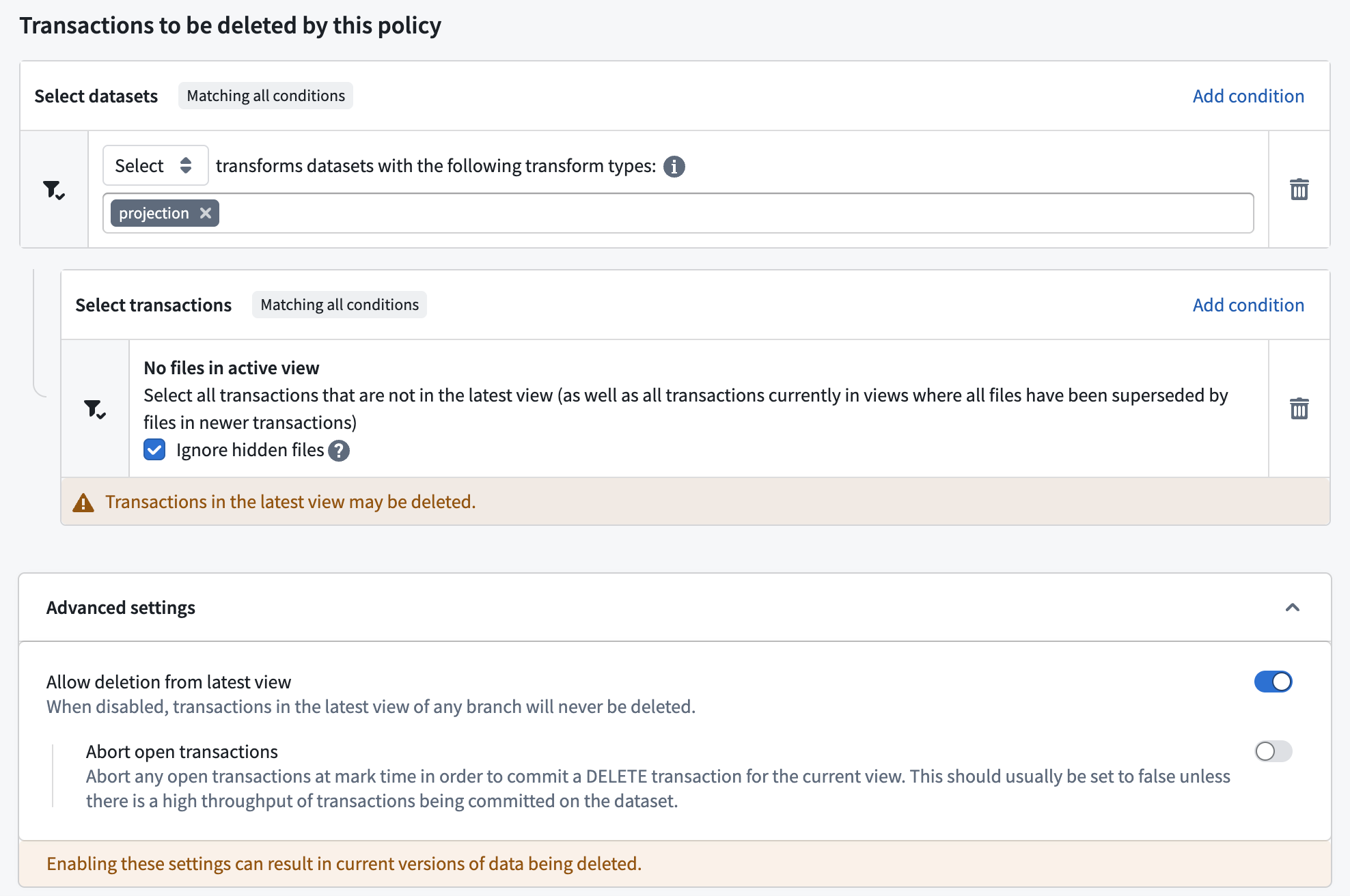Image resolution: width=1350 pixels, height=896 pixels.
Task: Enable Abort open transactions toggle
Action: click(x=1273, y=751)
